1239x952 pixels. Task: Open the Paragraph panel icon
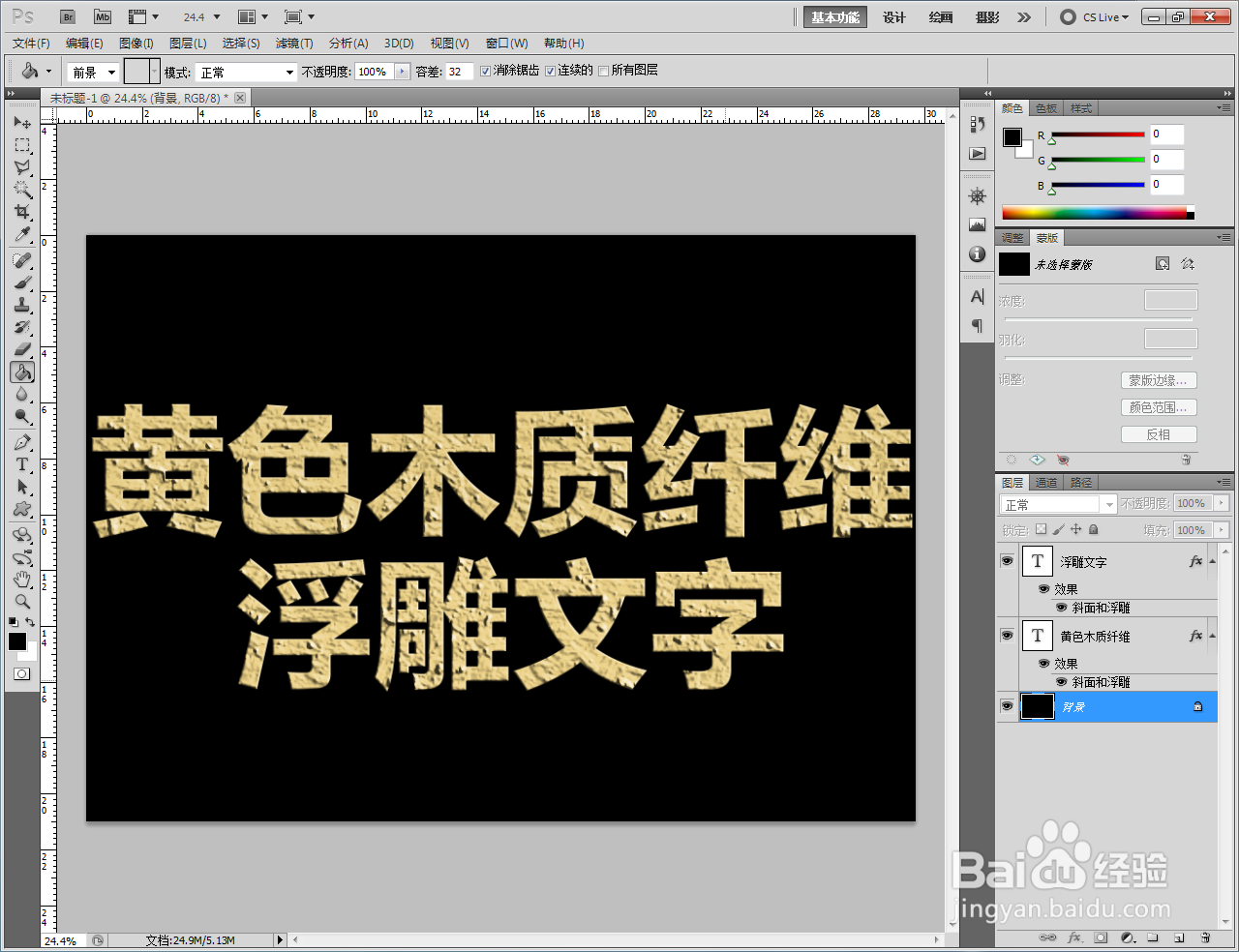pos(978,326)
